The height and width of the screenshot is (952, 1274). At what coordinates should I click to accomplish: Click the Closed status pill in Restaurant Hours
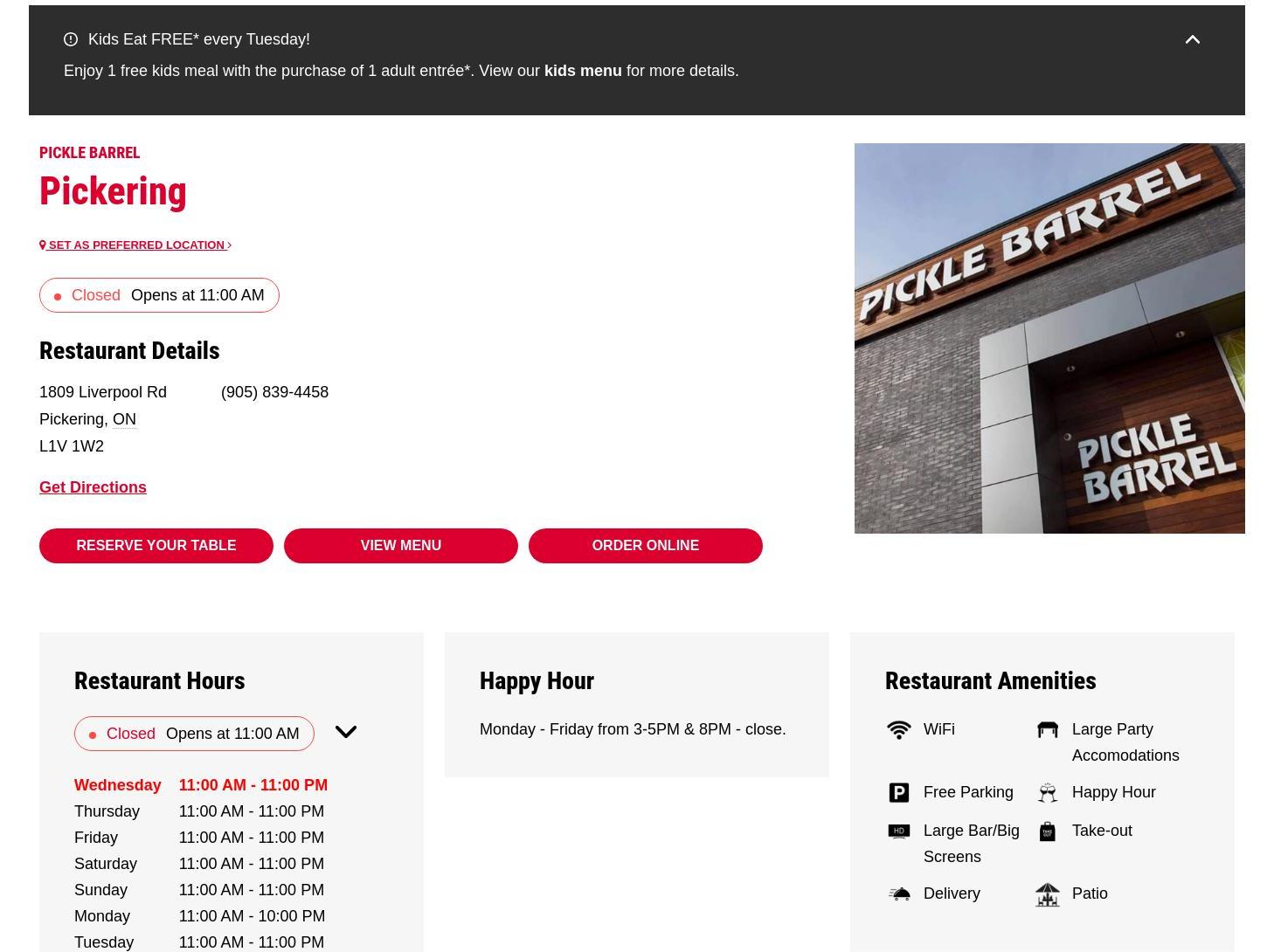194,734
